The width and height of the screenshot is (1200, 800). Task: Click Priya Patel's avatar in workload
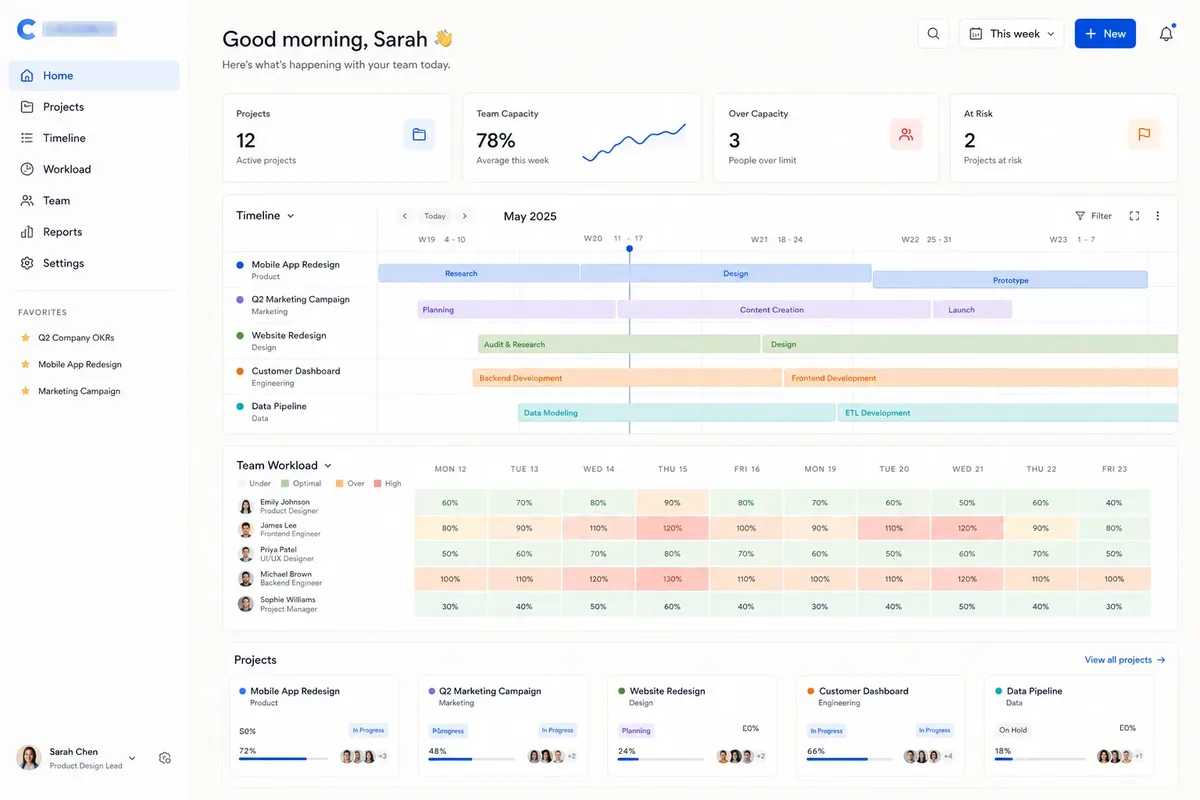pos(245,554)
